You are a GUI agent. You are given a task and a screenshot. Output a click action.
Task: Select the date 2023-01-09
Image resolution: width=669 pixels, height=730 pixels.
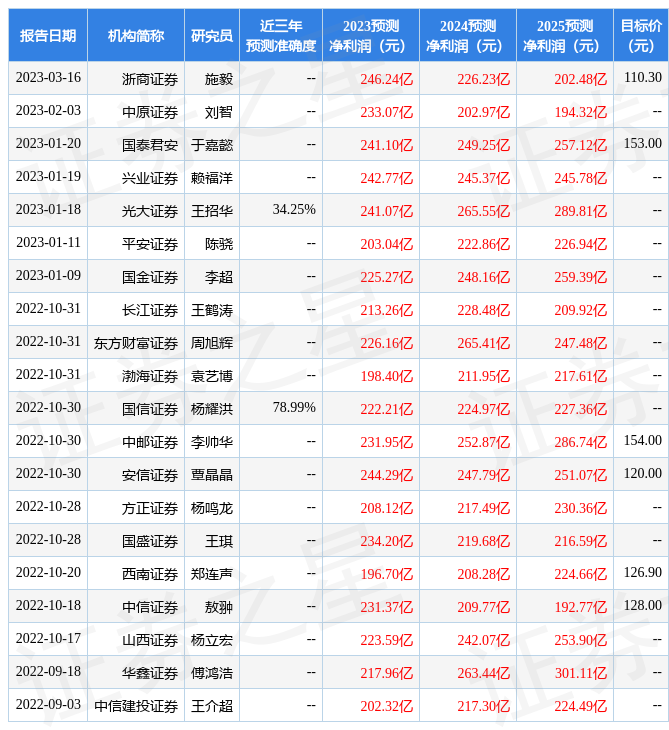[x=48, y=276]
